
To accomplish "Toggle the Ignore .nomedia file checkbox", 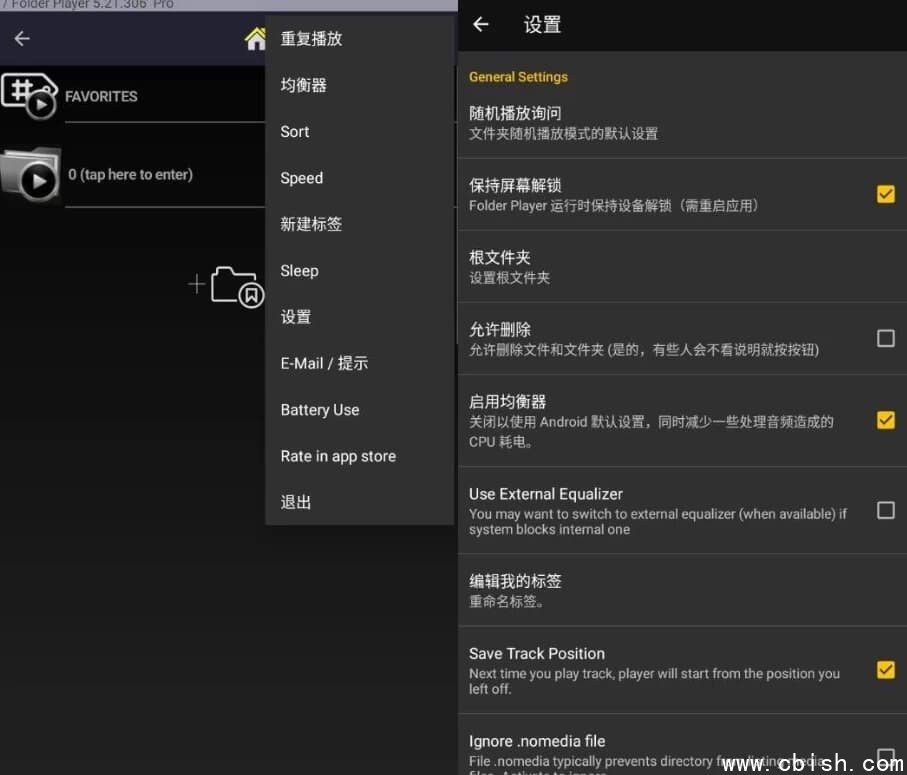I will pos(885,757).
